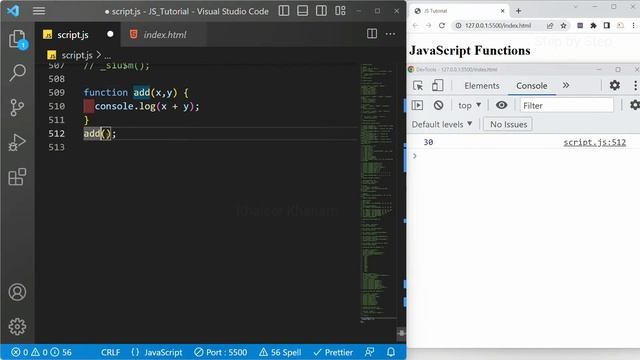Open script.js:512 source link in console
Screen dimensions: 640x360
pyautogui.click(x=594, y=142)
